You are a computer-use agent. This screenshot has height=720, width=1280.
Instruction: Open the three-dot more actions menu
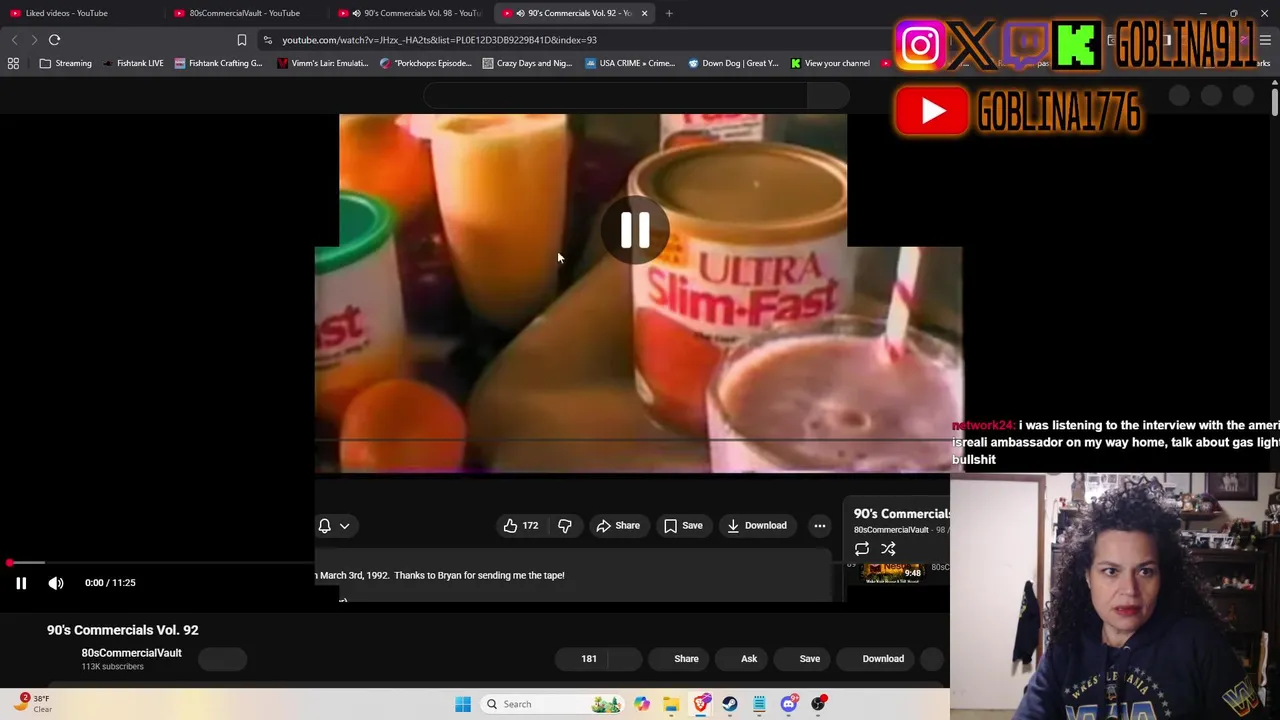click(x=820, y=526)
